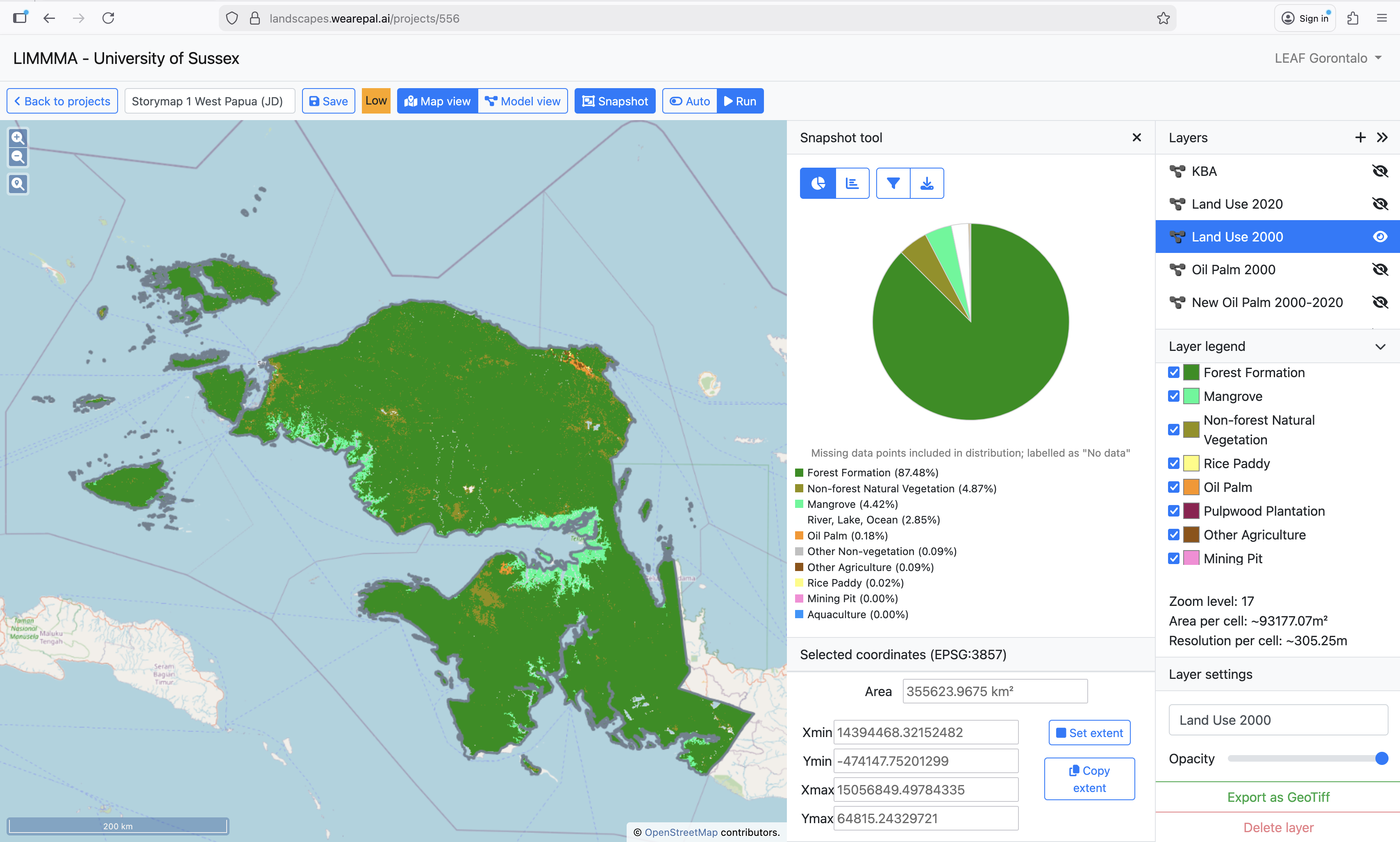Zoom out on the map
The image size is (1400, 842).
pyautogui.click(x=18, y=157)
